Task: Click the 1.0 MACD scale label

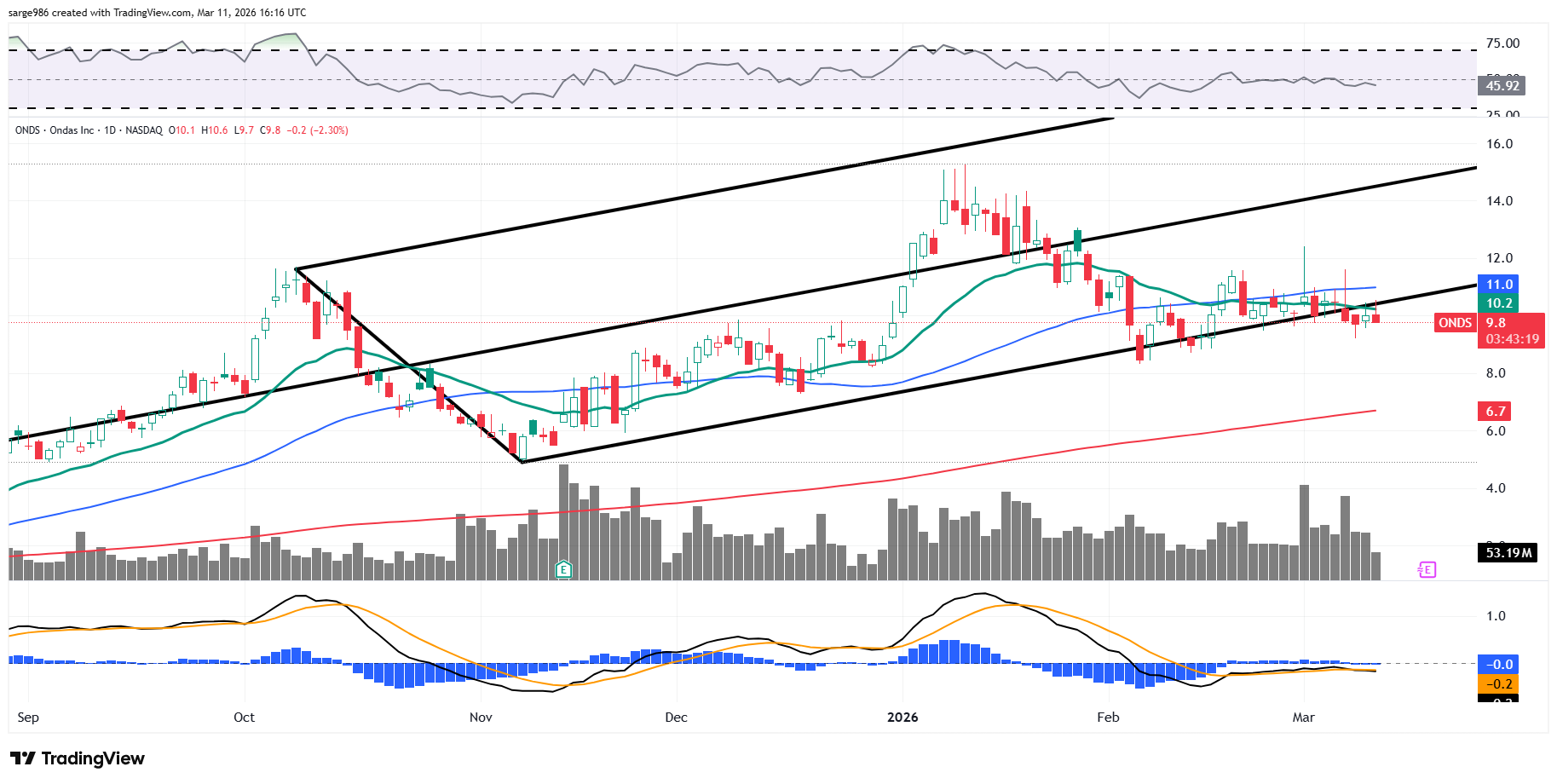Action: pyautogui.click(x=1496, y=616)
